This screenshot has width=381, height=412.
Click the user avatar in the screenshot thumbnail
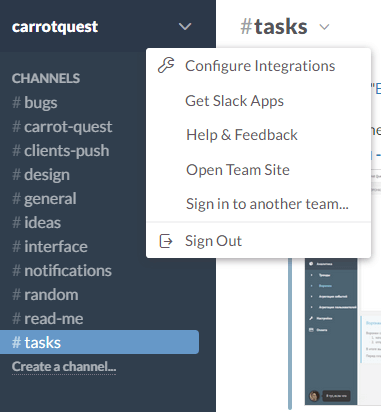pyautogui.click(x=314, y=396)
